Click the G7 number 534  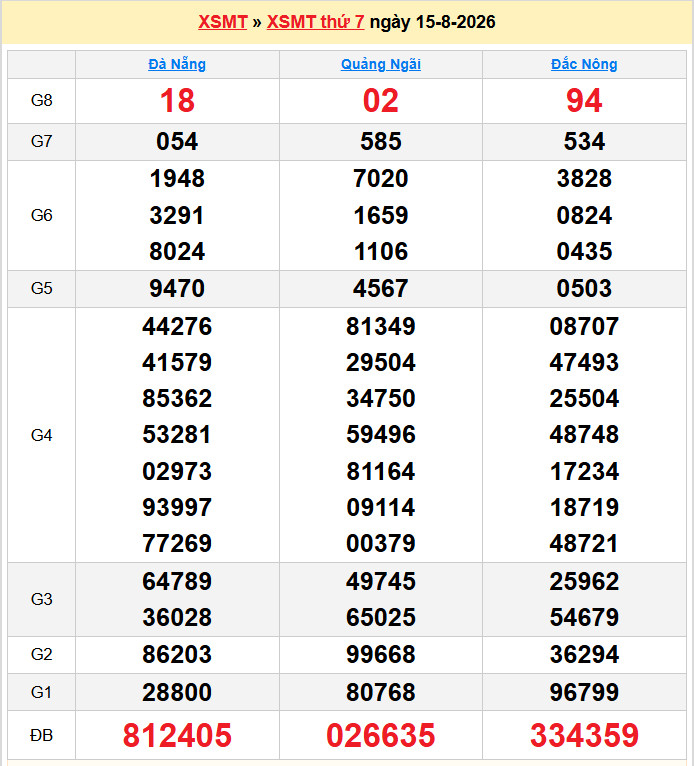pyautogui.click(x=584, y=142)
